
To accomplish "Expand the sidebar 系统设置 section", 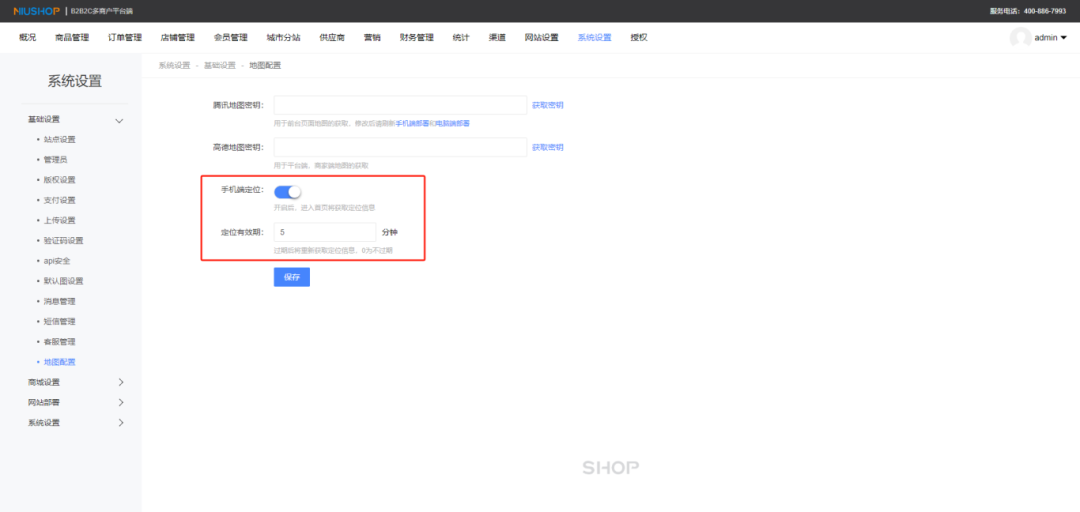I will (121, 422).
